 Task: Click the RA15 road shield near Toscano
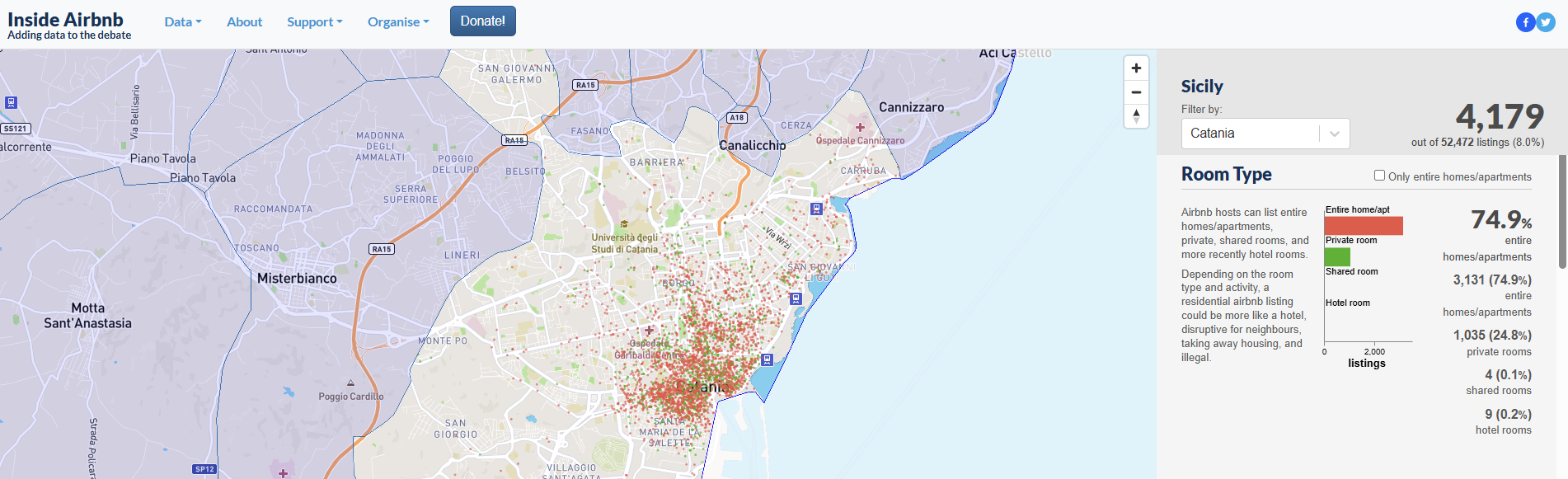coord(382,249)
